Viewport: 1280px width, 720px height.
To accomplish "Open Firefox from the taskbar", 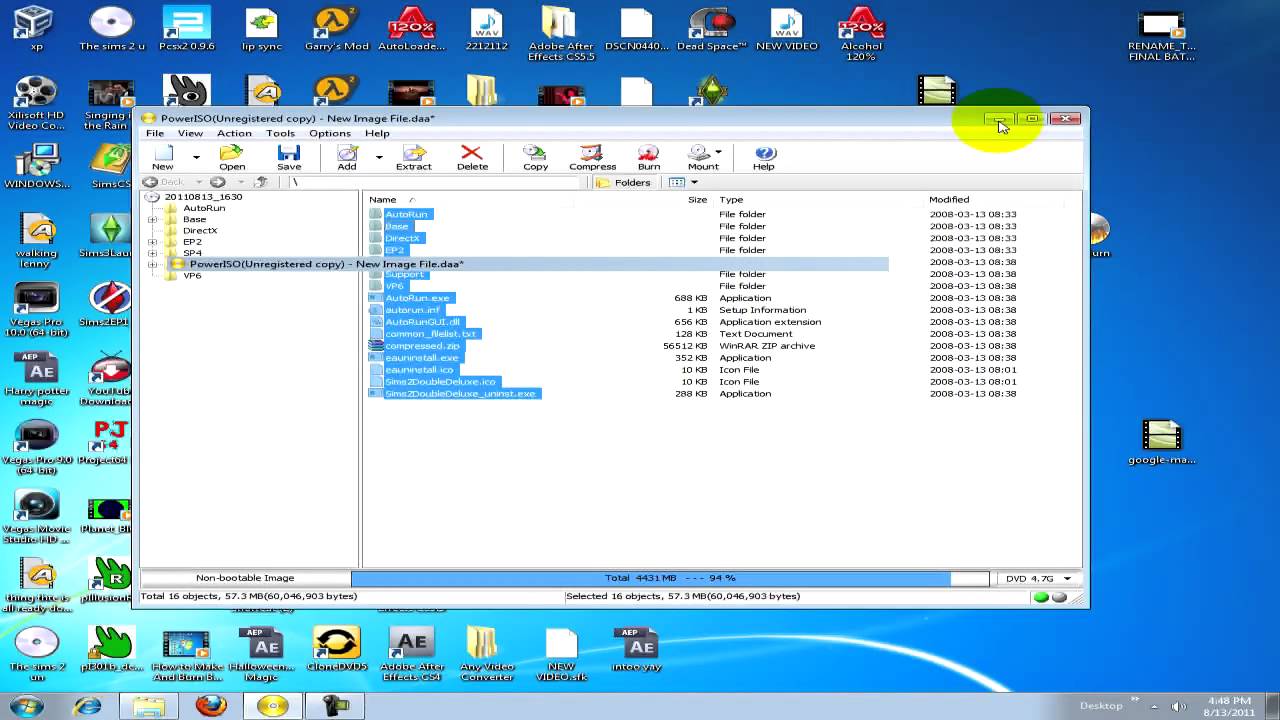I will tap(210, 706).
